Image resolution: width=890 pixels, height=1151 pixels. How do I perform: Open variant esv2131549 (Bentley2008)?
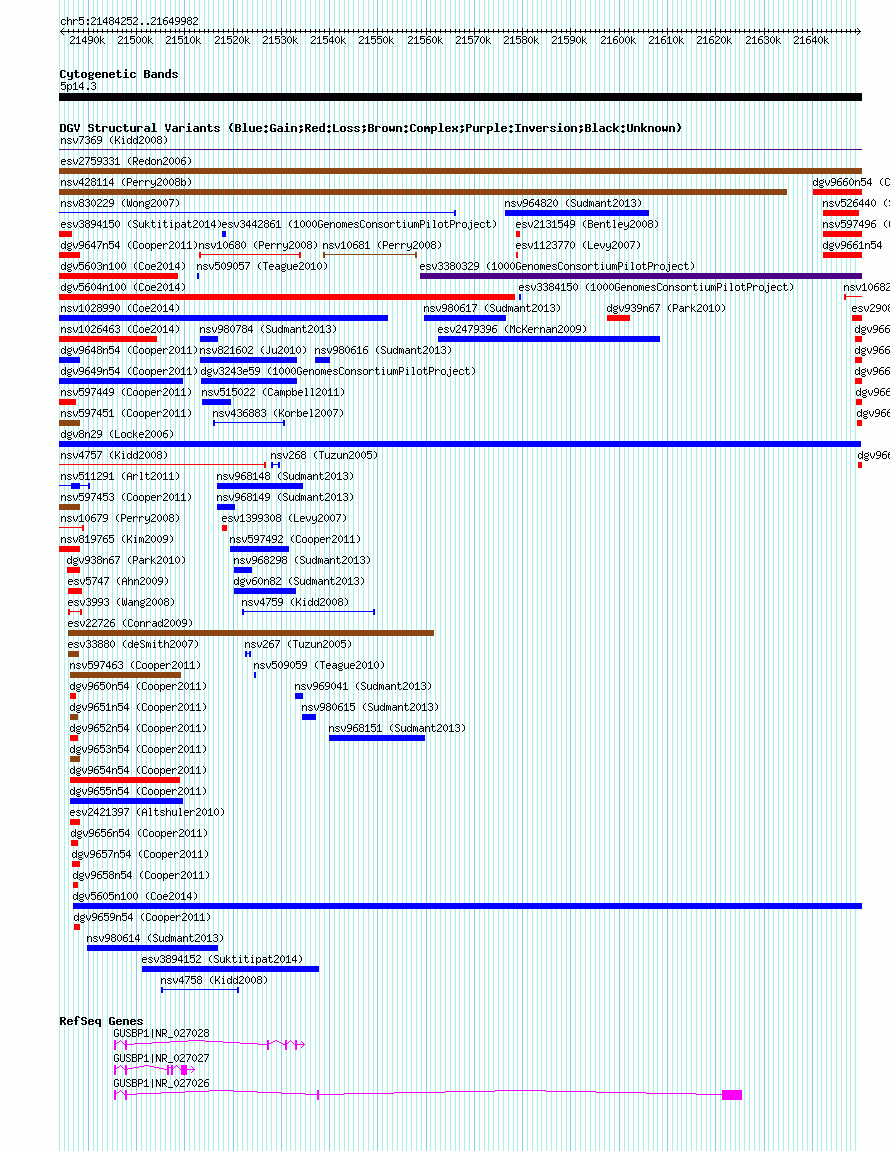587,225
